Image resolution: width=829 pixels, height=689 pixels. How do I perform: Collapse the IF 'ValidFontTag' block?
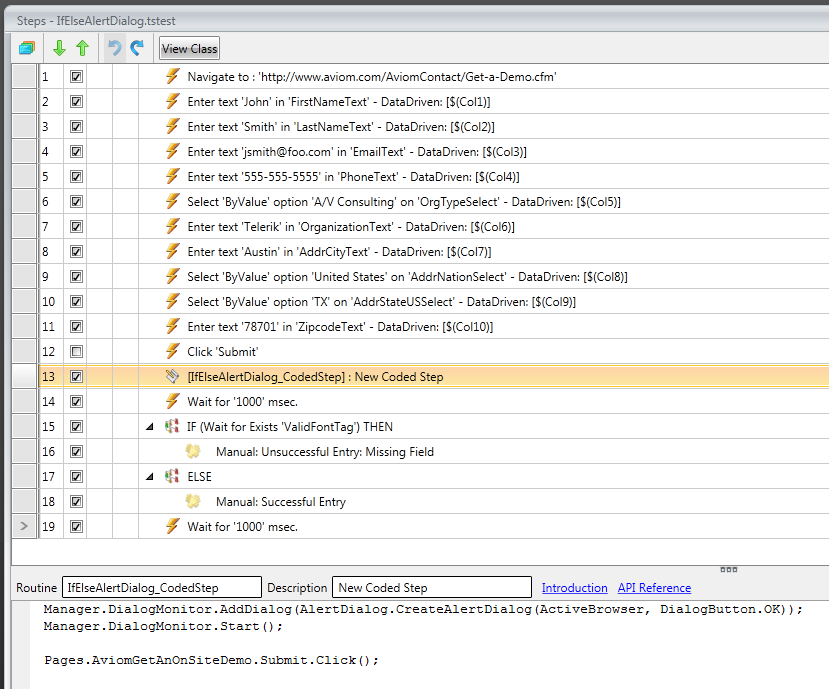[150, 427]
